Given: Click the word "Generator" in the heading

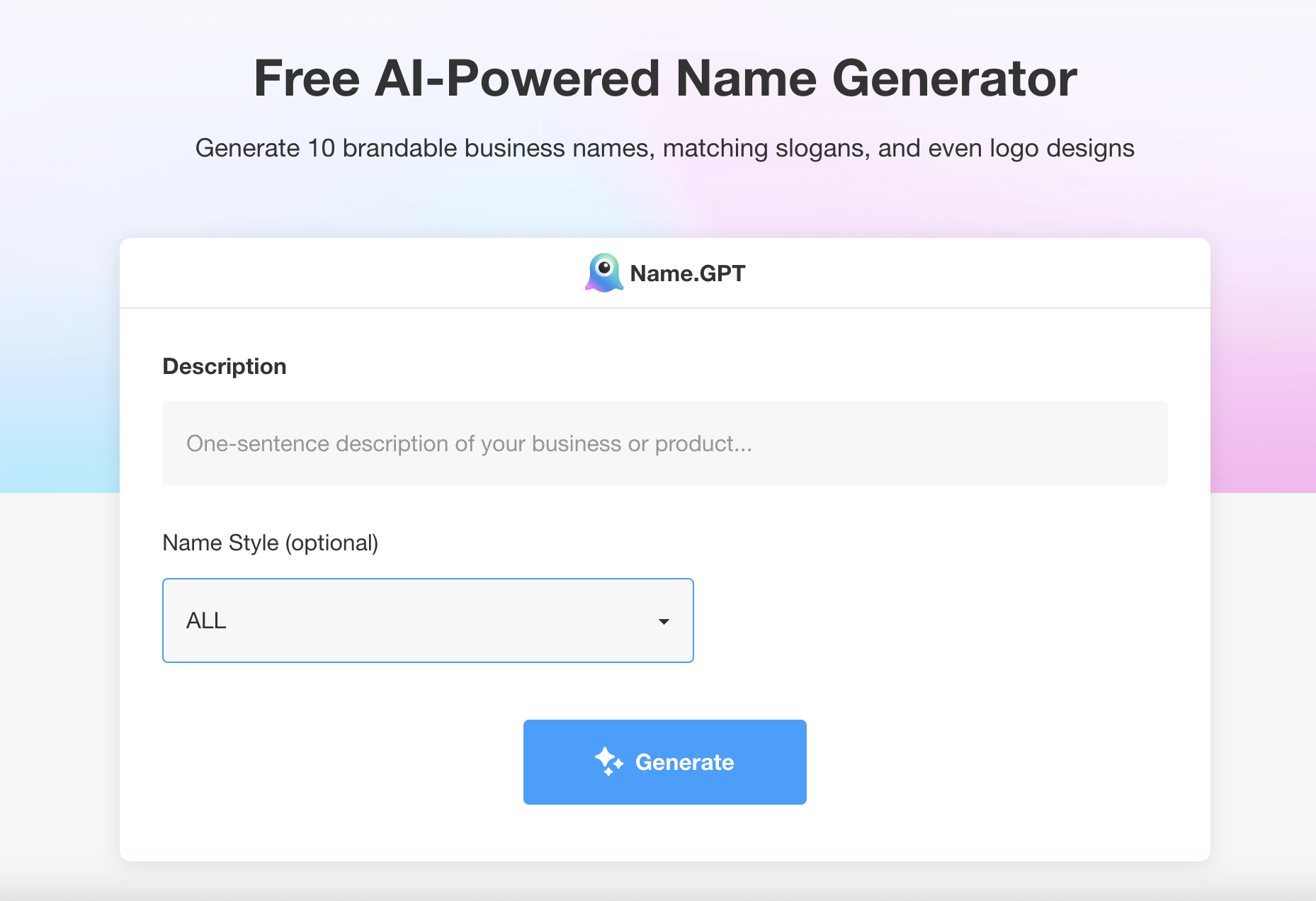Looking at the screenshot, I should [954, 78].
